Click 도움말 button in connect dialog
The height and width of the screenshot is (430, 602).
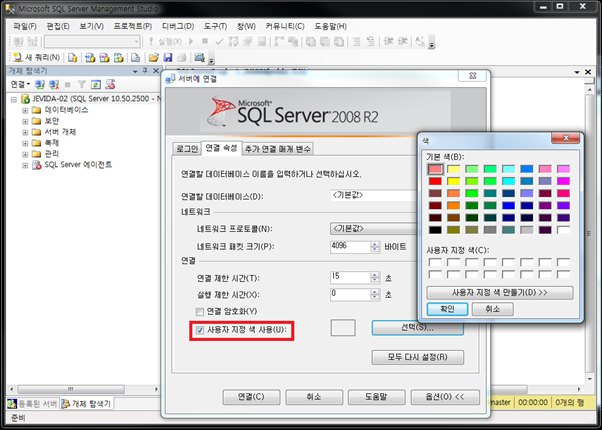coord(376,397)
